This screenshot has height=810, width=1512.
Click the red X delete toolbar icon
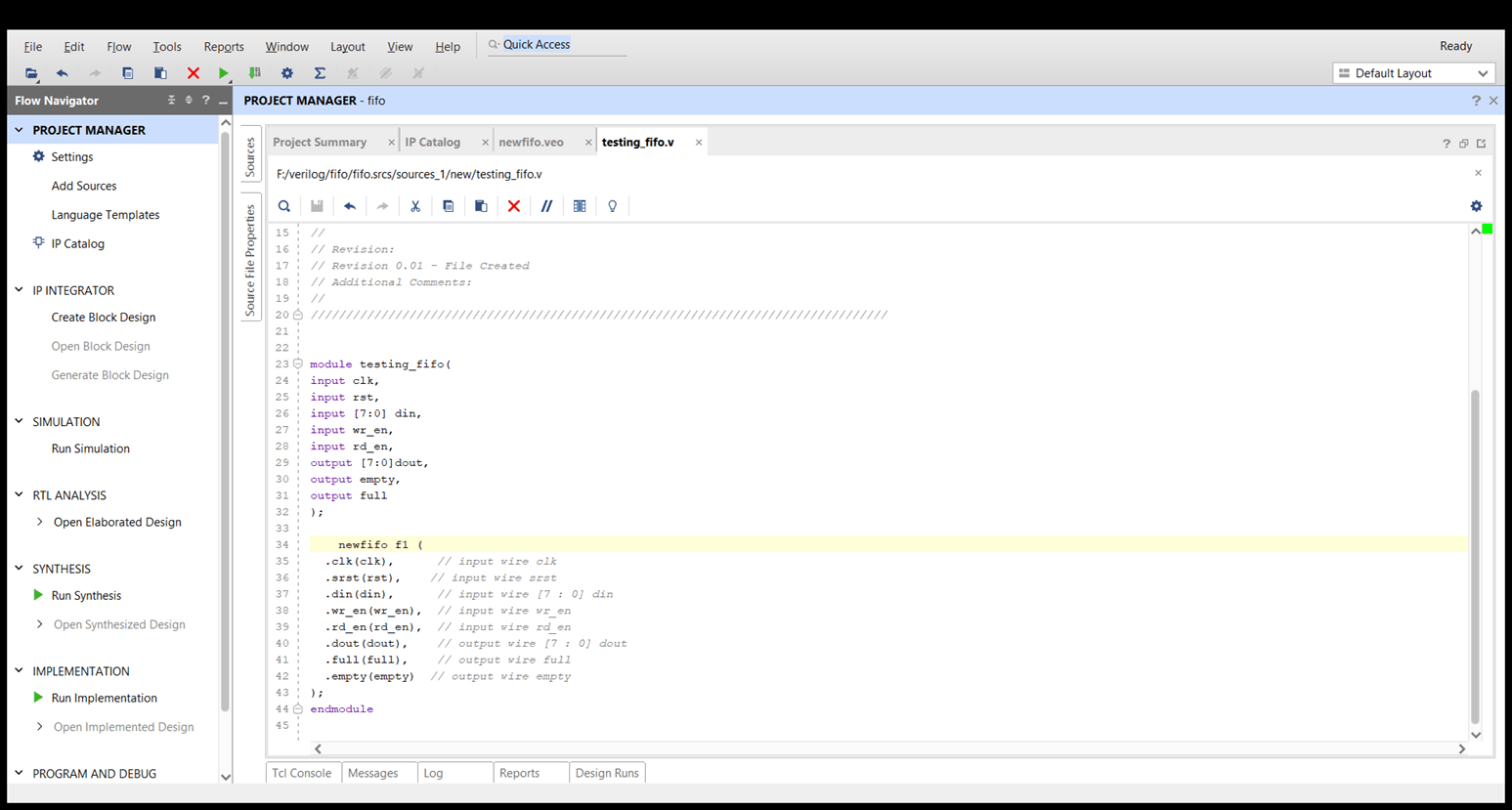194,73
